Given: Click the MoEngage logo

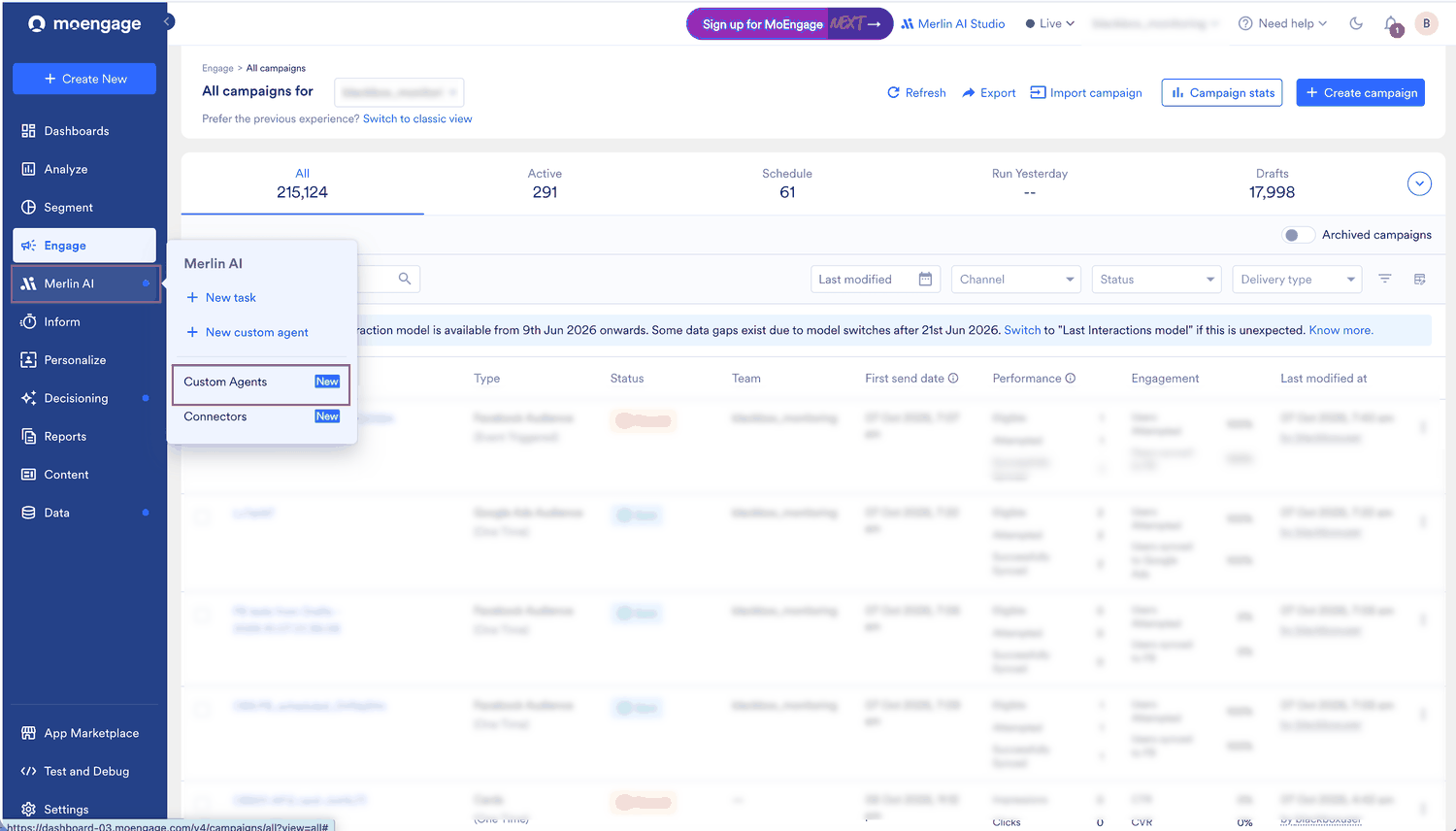Looking at the screenshot, I should click(84, 23).
